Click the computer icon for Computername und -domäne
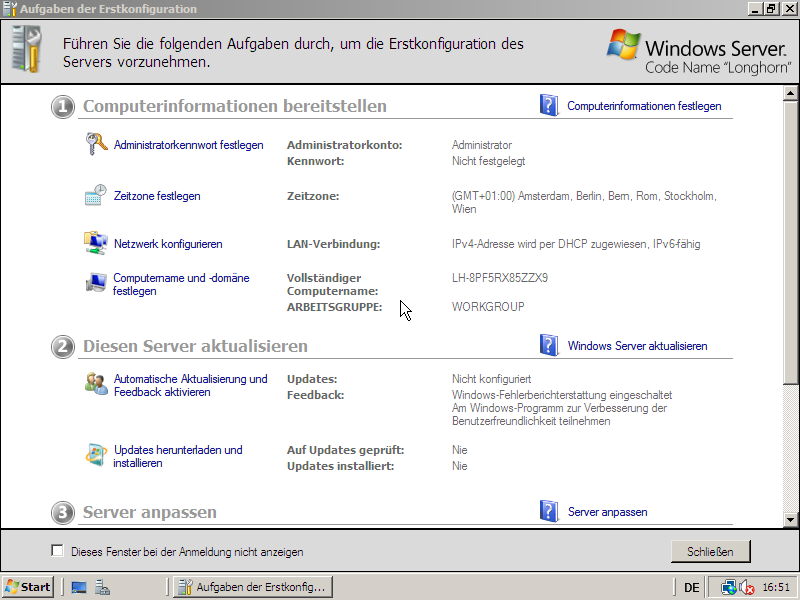This screenshot has width=800, height=600. pos(96,282)
